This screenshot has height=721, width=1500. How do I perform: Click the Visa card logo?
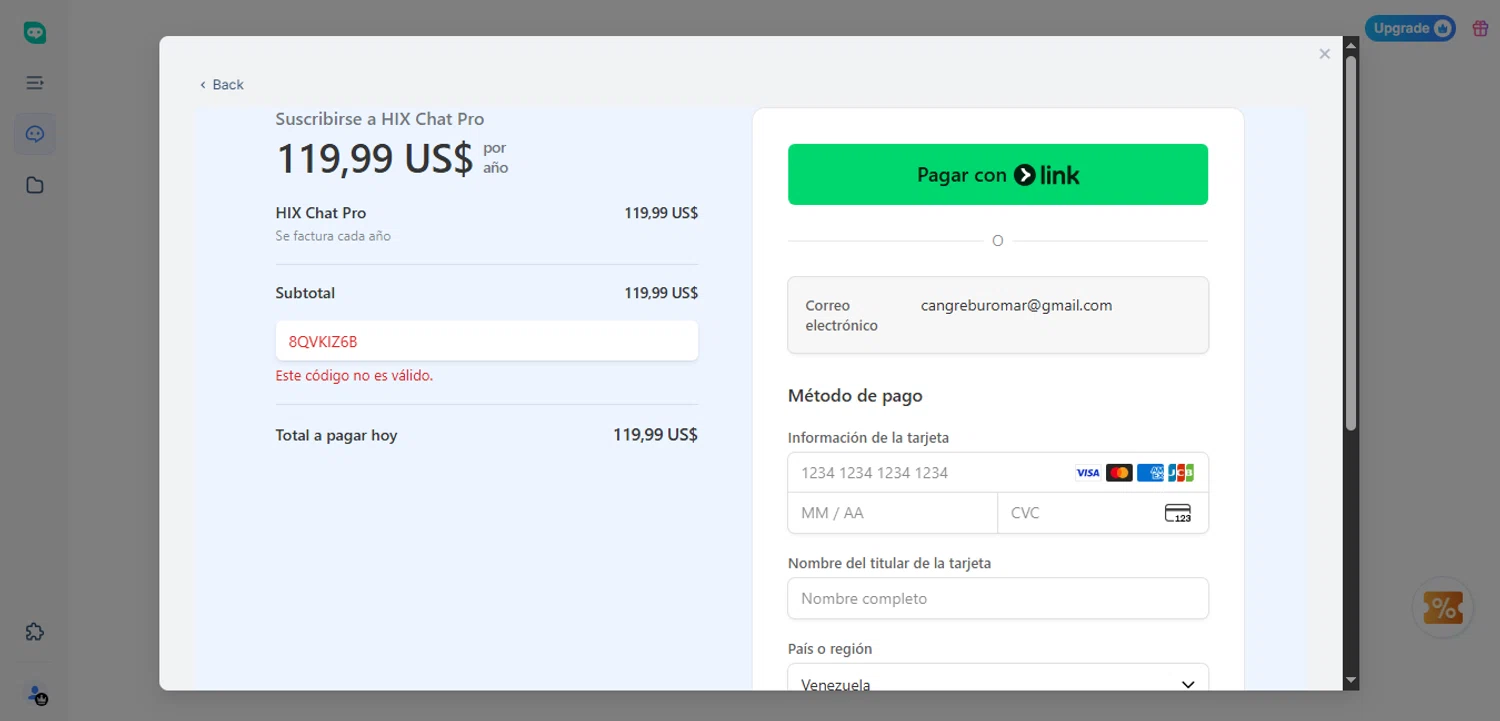pos(1088,473)
